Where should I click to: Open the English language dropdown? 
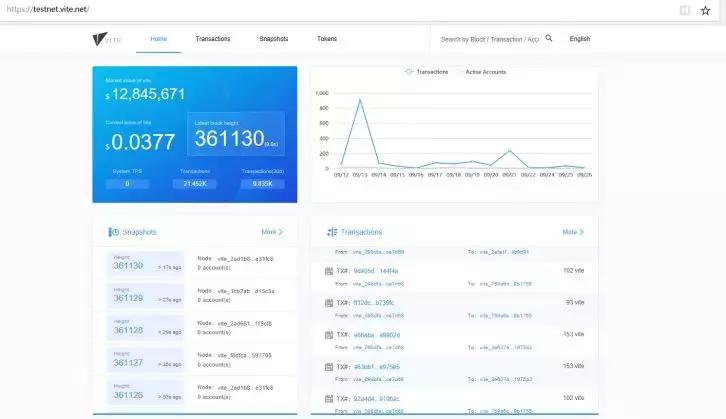coord(580,39)
